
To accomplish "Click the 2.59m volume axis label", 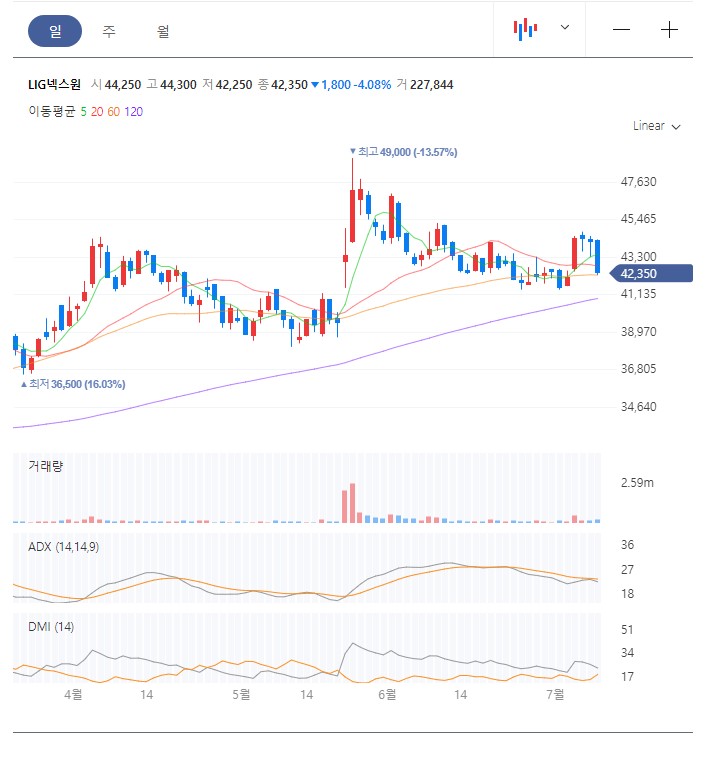I will (x=637, y=483).
